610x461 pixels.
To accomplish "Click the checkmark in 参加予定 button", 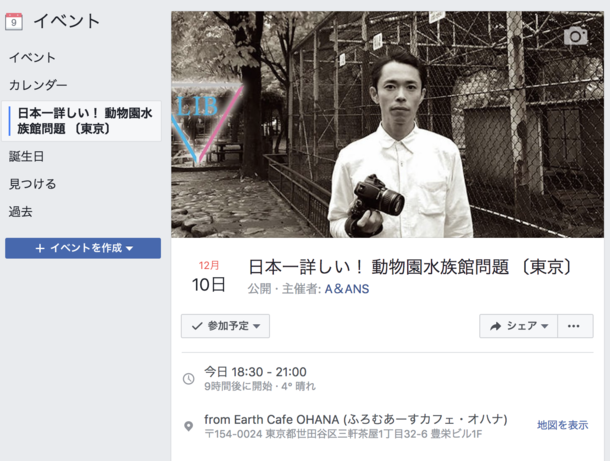I will click(197, 326).
